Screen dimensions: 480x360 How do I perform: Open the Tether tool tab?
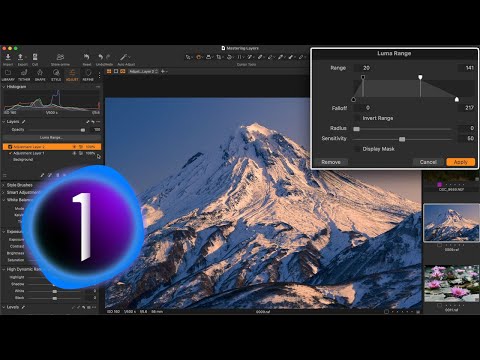pos(24,75)
